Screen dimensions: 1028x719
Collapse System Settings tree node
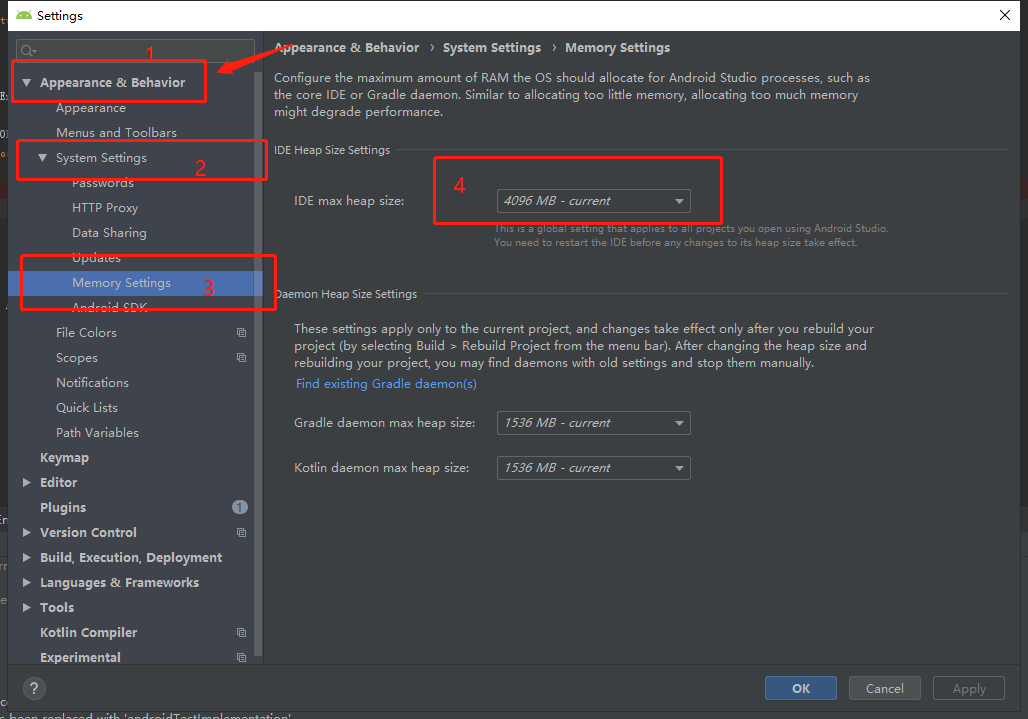click(x=43, y=158)
